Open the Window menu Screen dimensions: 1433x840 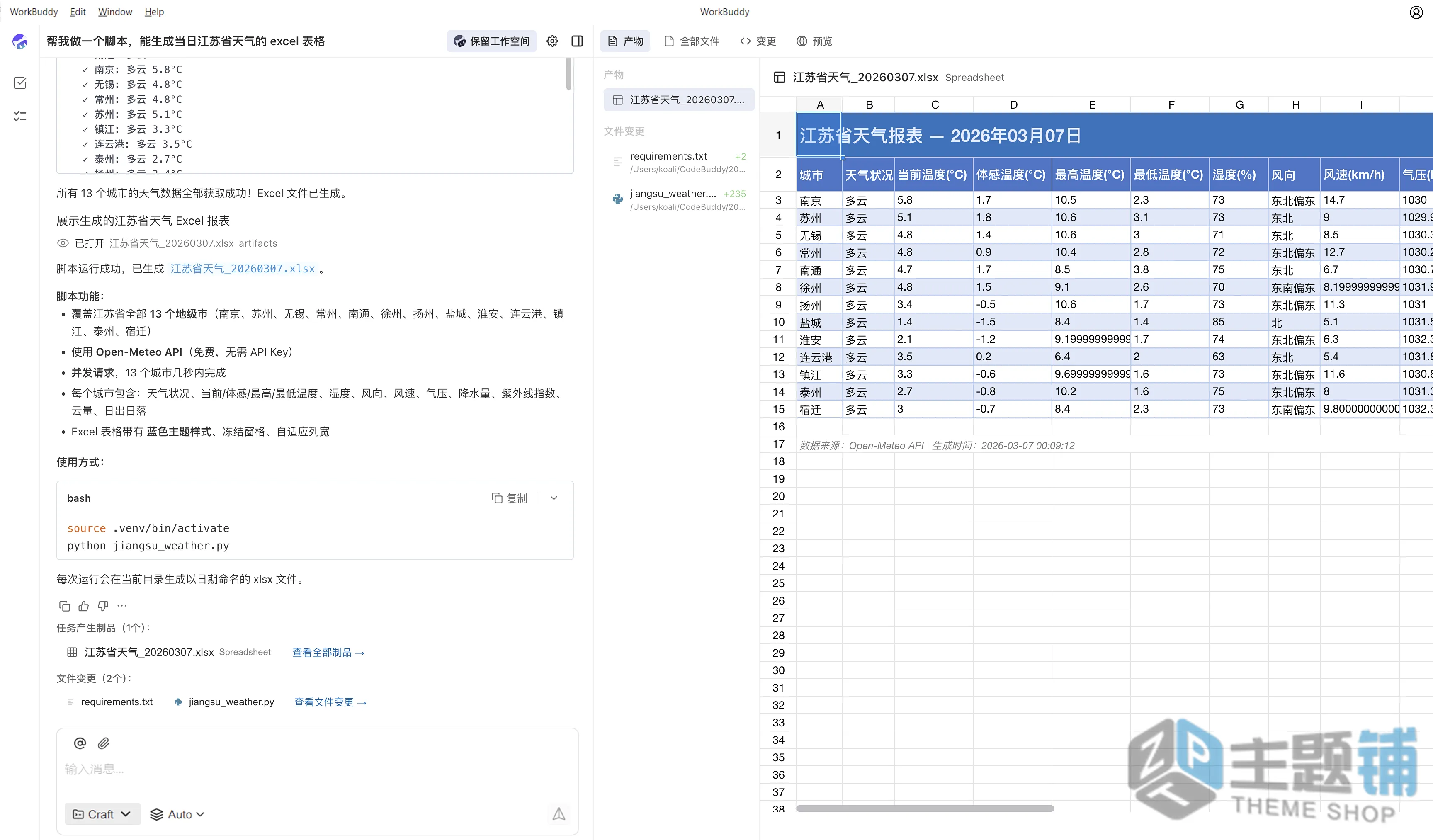click(115, 11)
